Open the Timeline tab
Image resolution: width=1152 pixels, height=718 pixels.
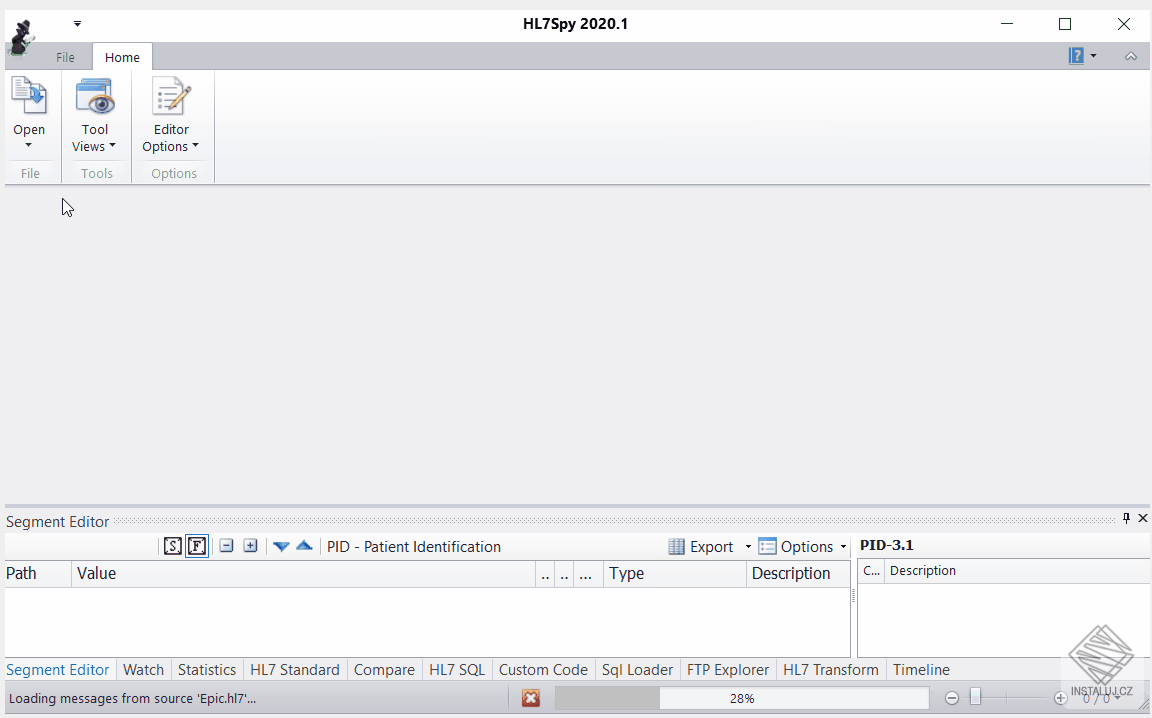point(921,669)
